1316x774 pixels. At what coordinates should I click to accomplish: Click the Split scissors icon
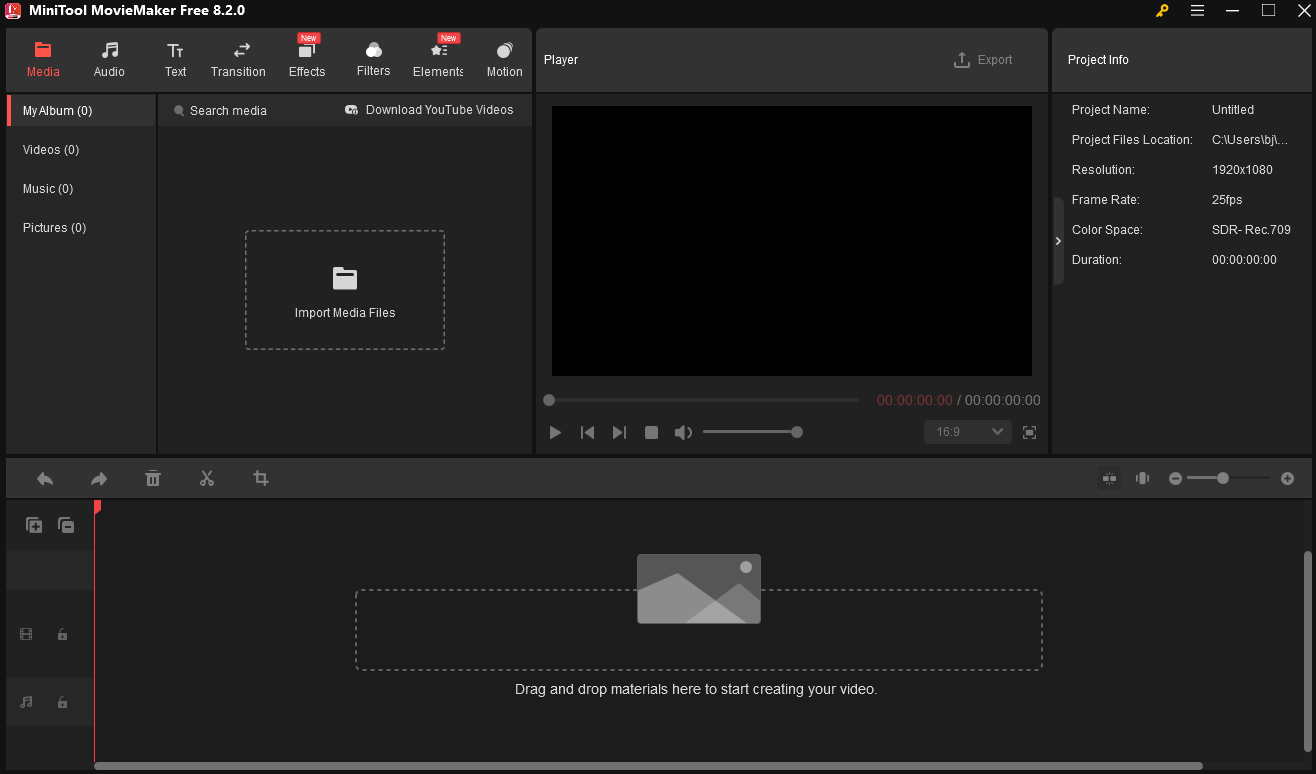pos(207,479)
